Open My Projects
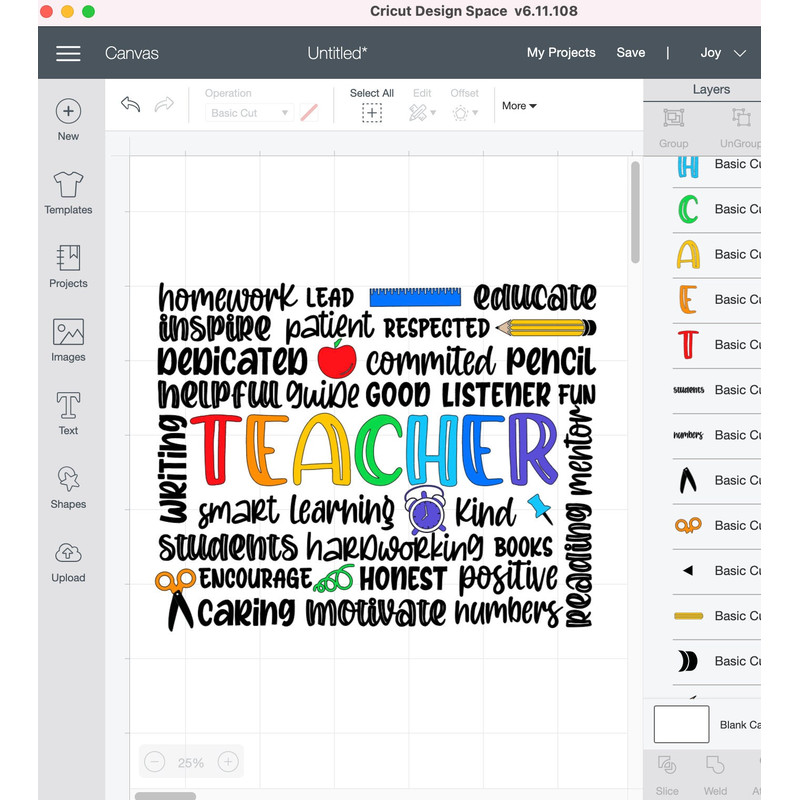This screenshot has width=800, height=800. [561, 53]
